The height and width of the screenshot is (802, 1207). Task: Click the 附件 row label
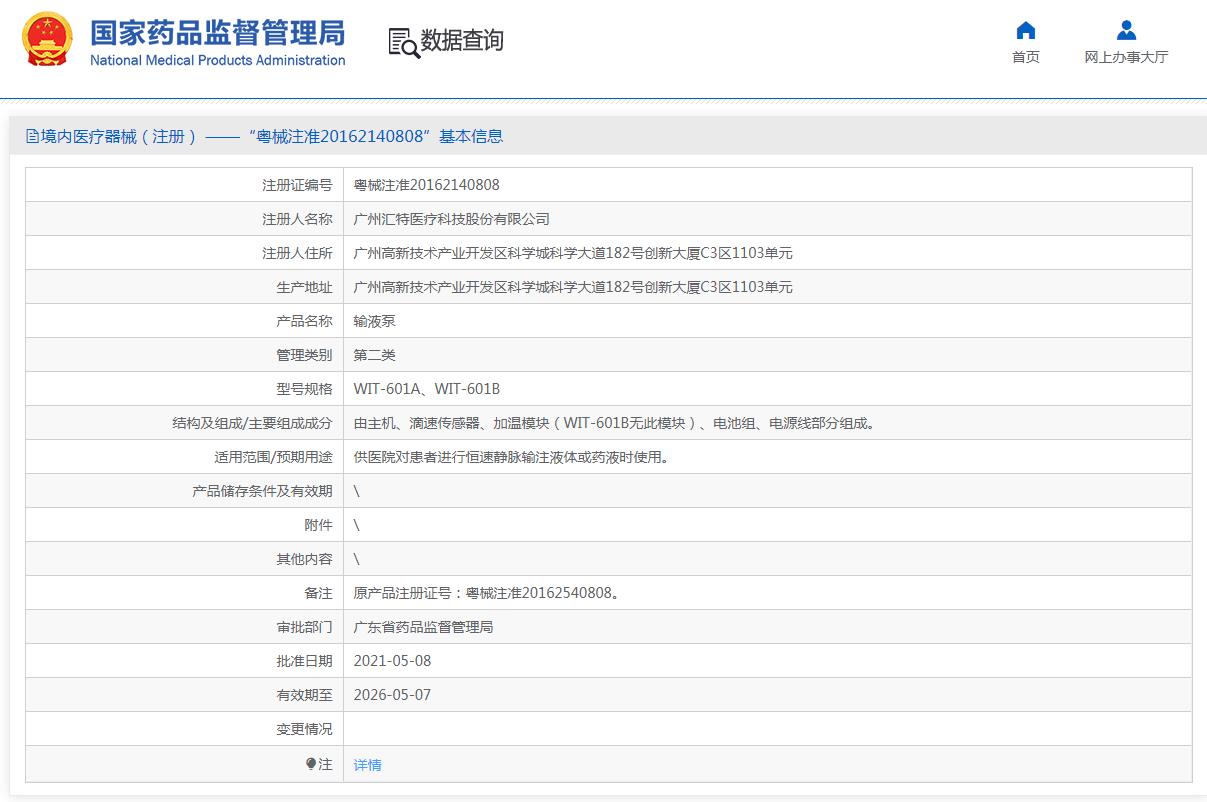(x=318, y=525)
